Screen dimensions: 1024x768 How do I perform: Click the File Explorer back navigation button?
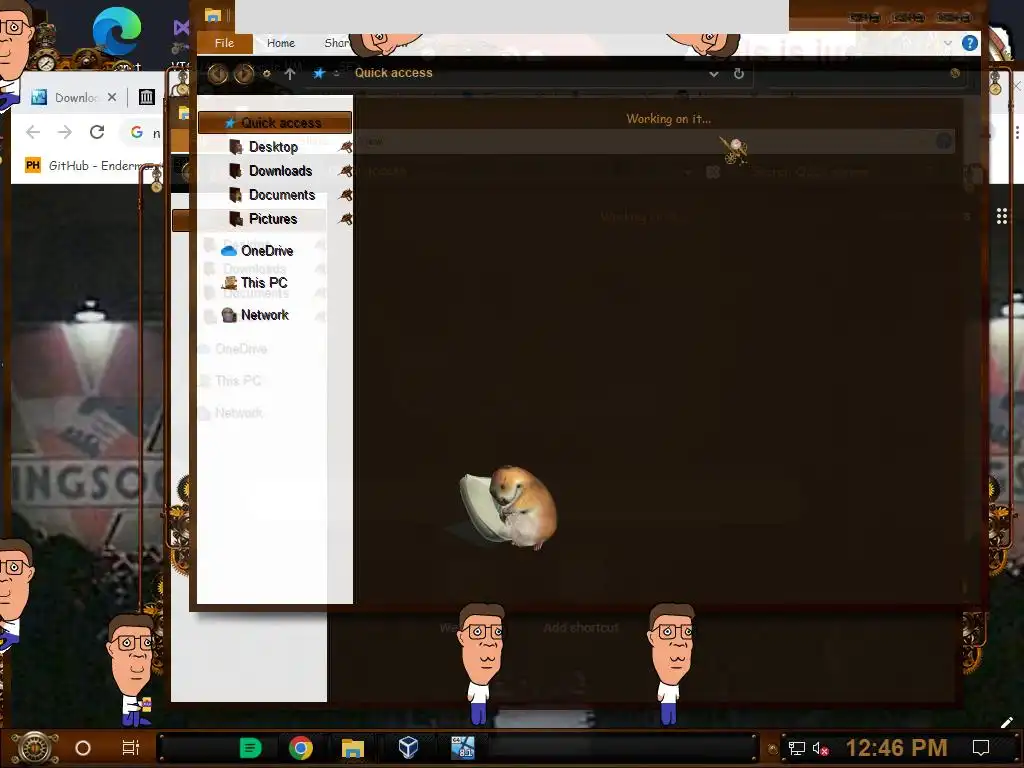pos(217,74)
